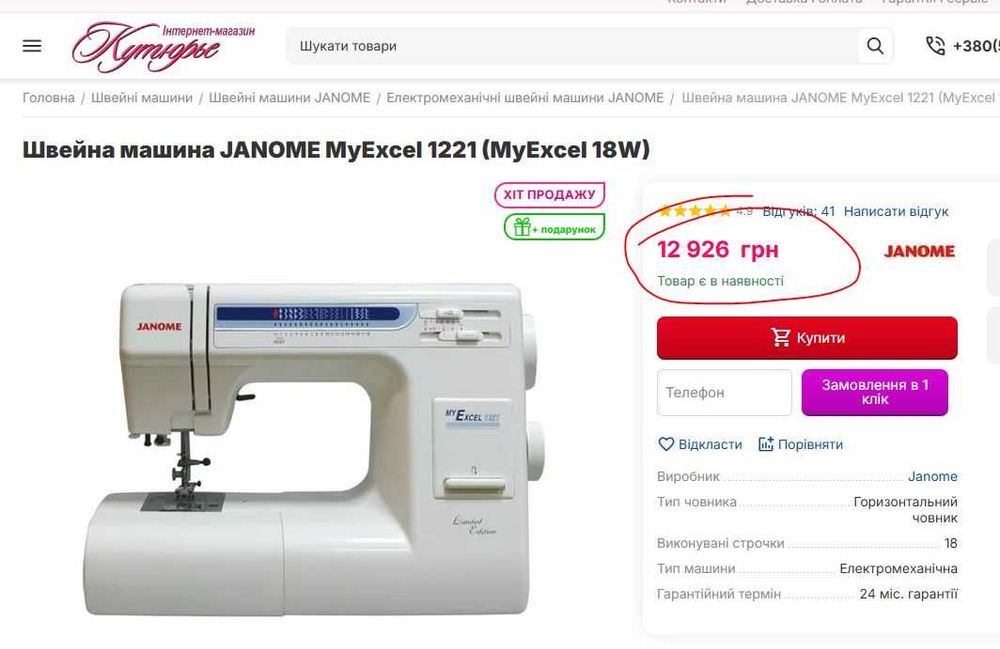Viewport: 1000px width, 649px height.
Task: Click the JANOME brand logo
Action: point(919,251)
